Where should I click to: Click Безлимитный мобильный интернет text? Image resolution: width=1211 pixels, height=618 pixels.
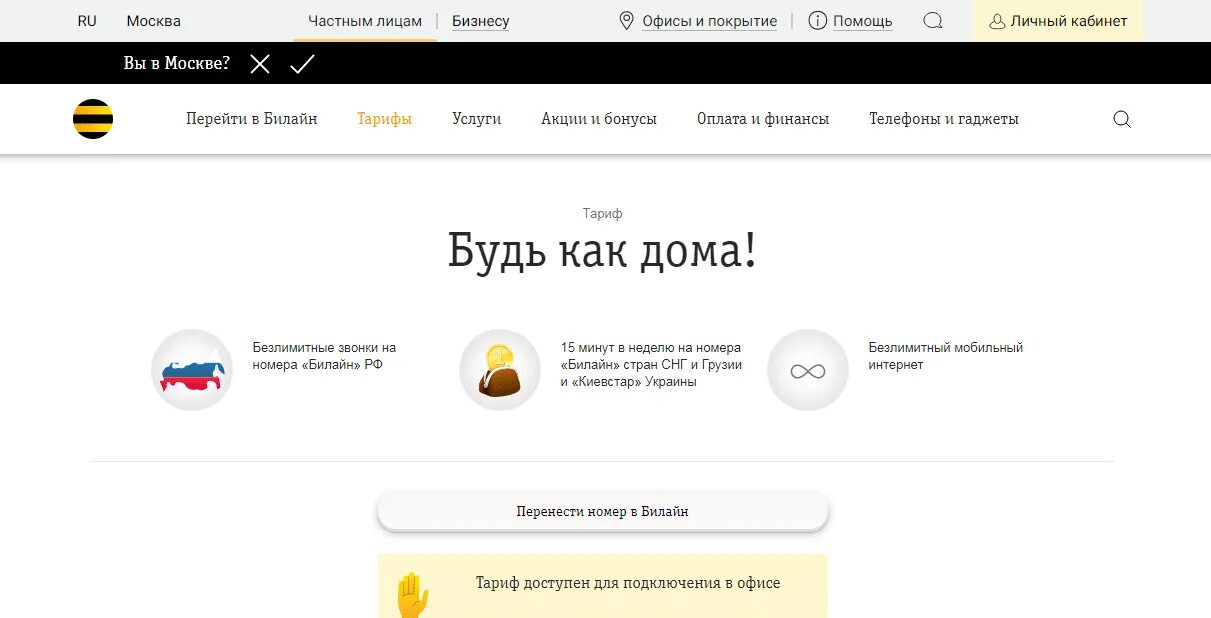pyautogui.click(x=946, y=356)
